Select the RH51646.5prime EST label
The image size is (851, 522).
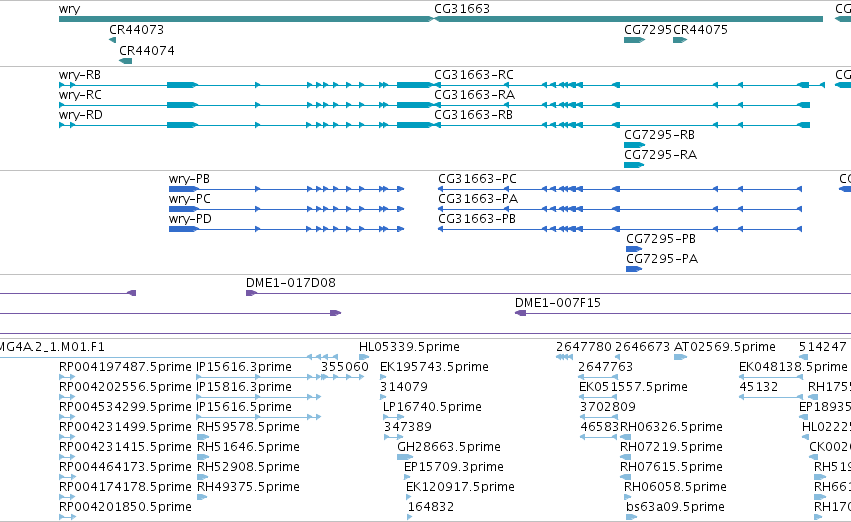click(248, 448)
